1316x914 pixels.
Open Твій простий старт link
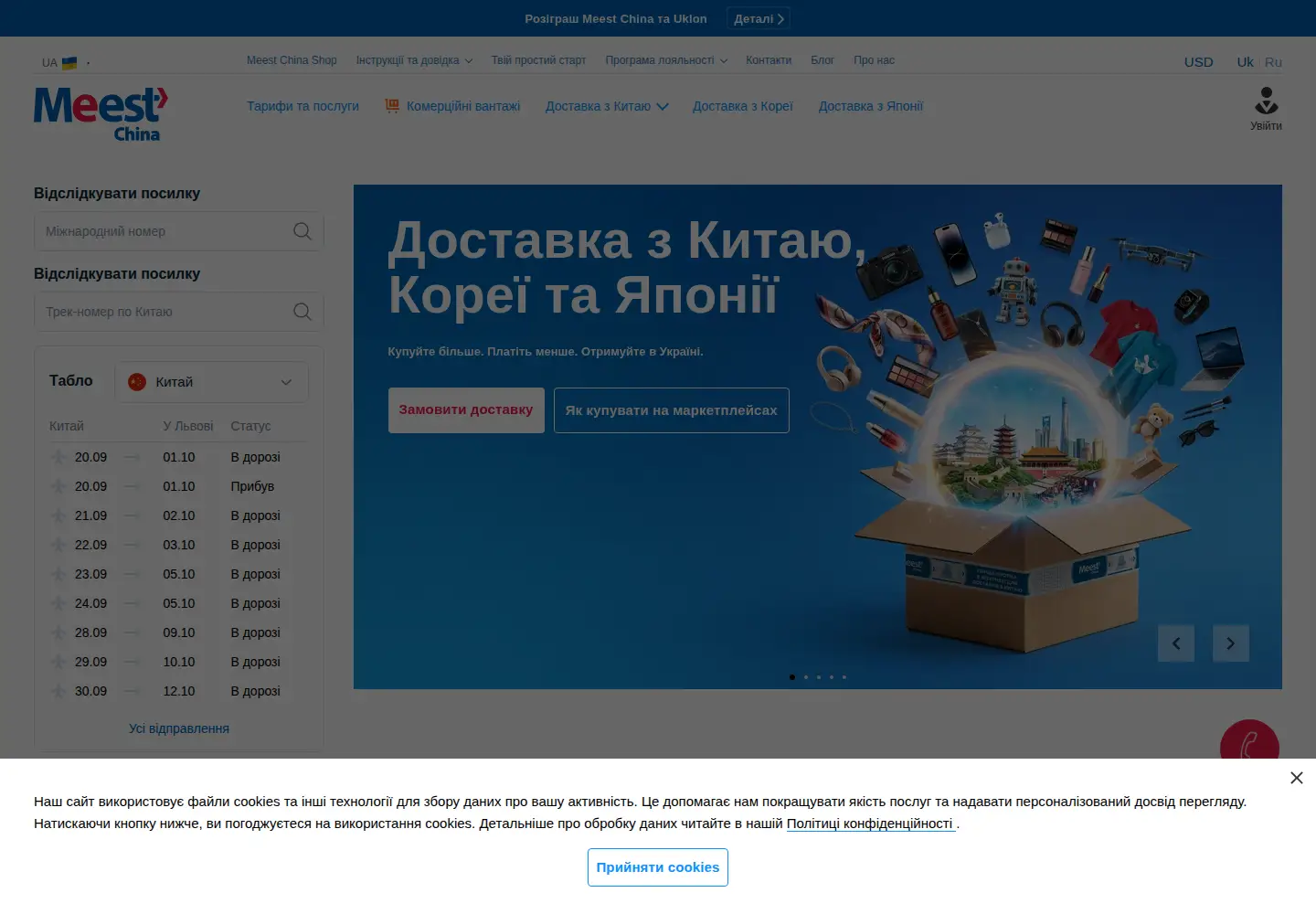538,60
